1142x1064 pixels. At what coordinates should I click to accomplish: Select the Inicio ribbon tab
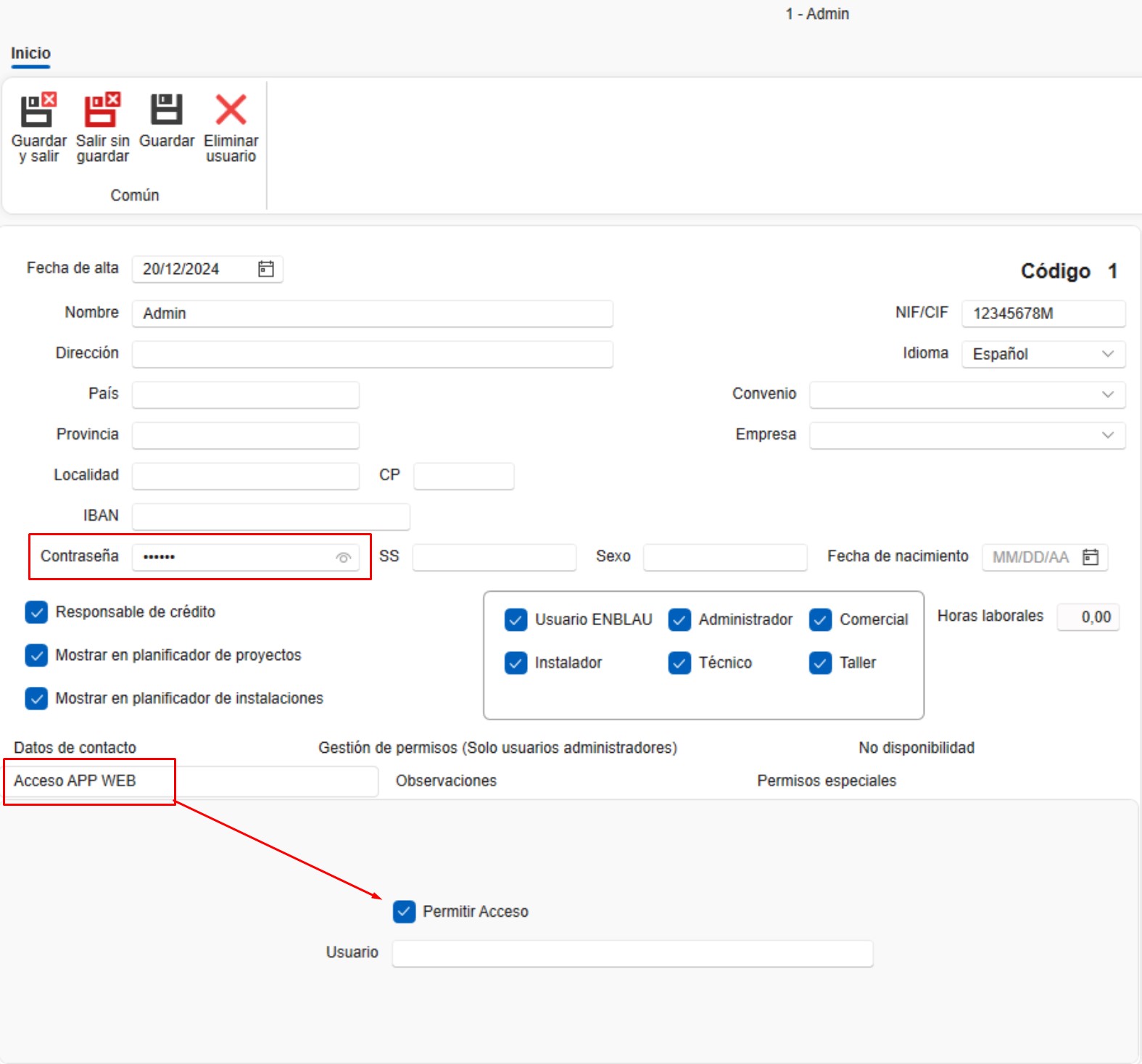coord(30,54)
